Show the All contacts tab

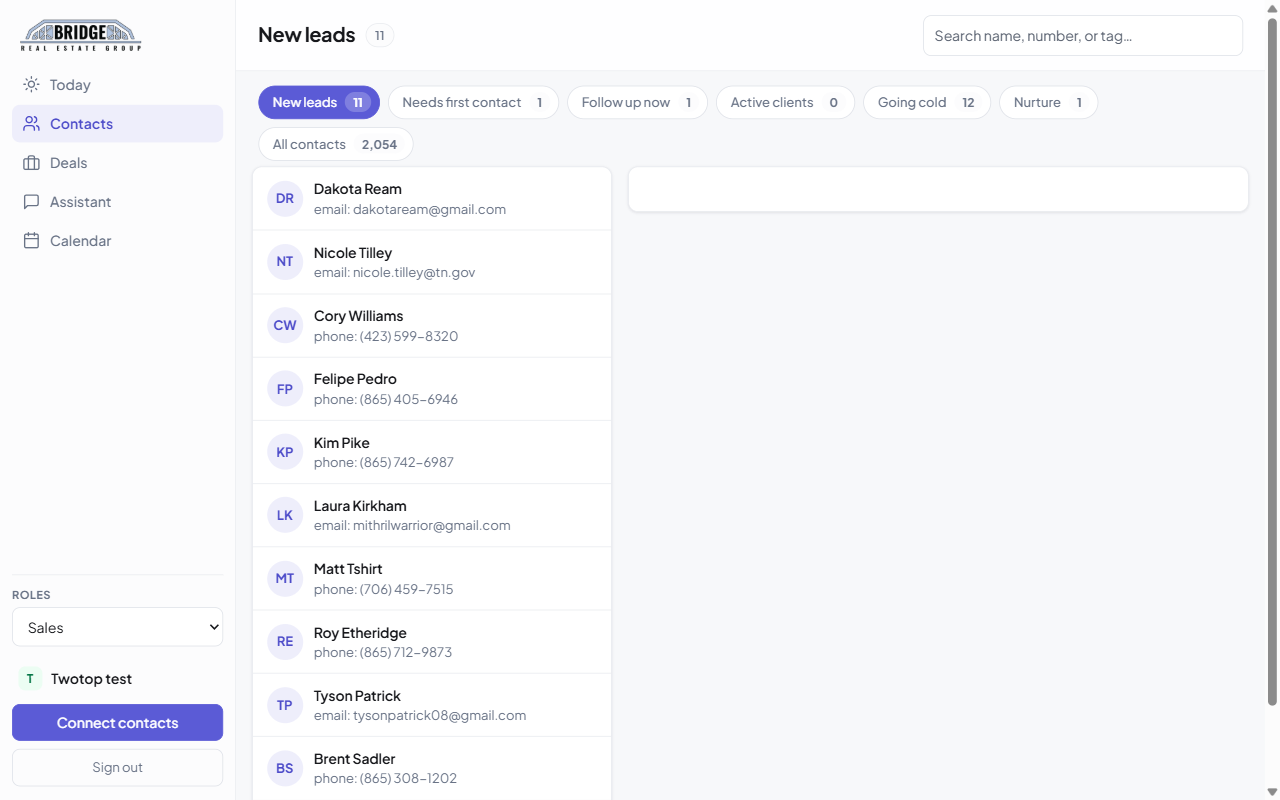coord(335,144)
